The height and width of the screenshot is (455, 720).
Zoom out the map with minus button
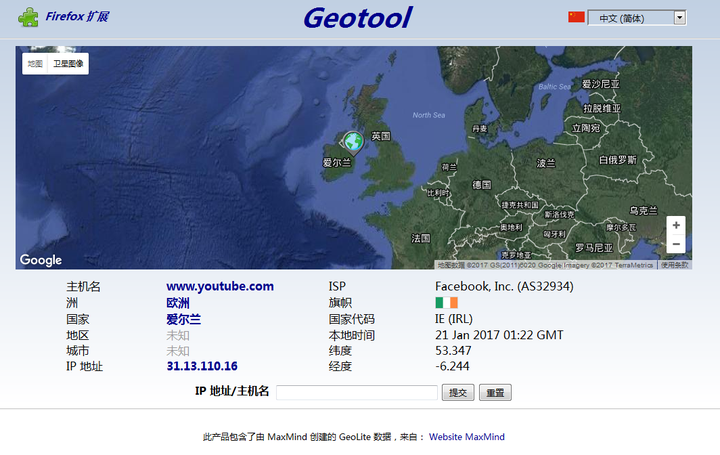(676, 244)
